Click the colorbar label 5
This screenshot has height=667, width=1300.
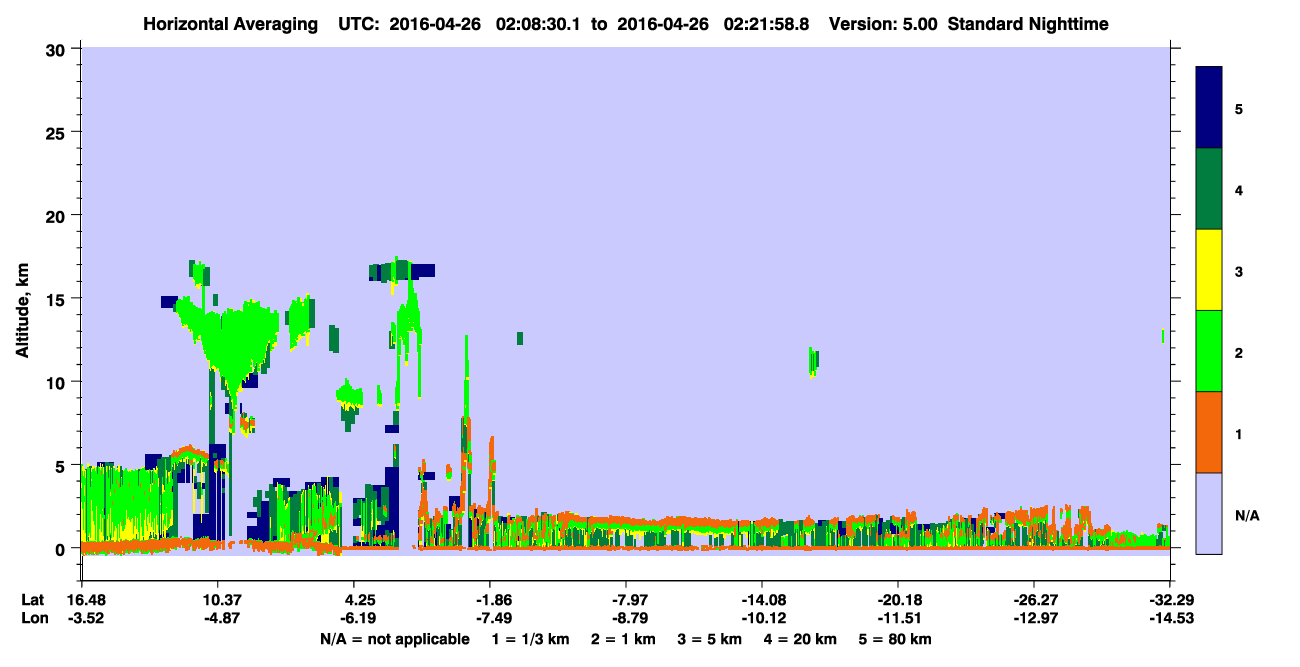(x=1238, y=108)
